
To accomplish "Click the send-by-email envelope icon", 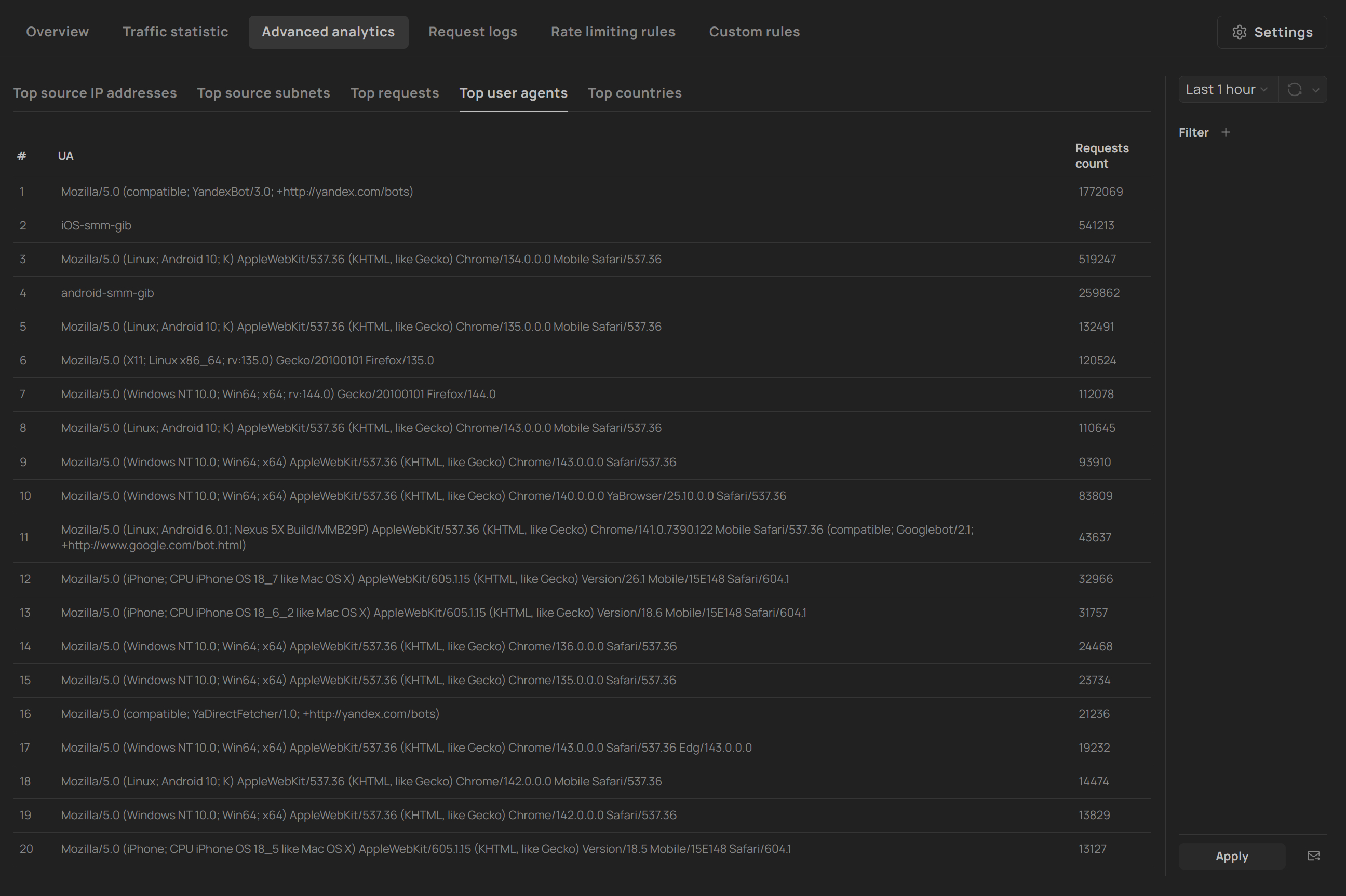I will point(1313,856).
